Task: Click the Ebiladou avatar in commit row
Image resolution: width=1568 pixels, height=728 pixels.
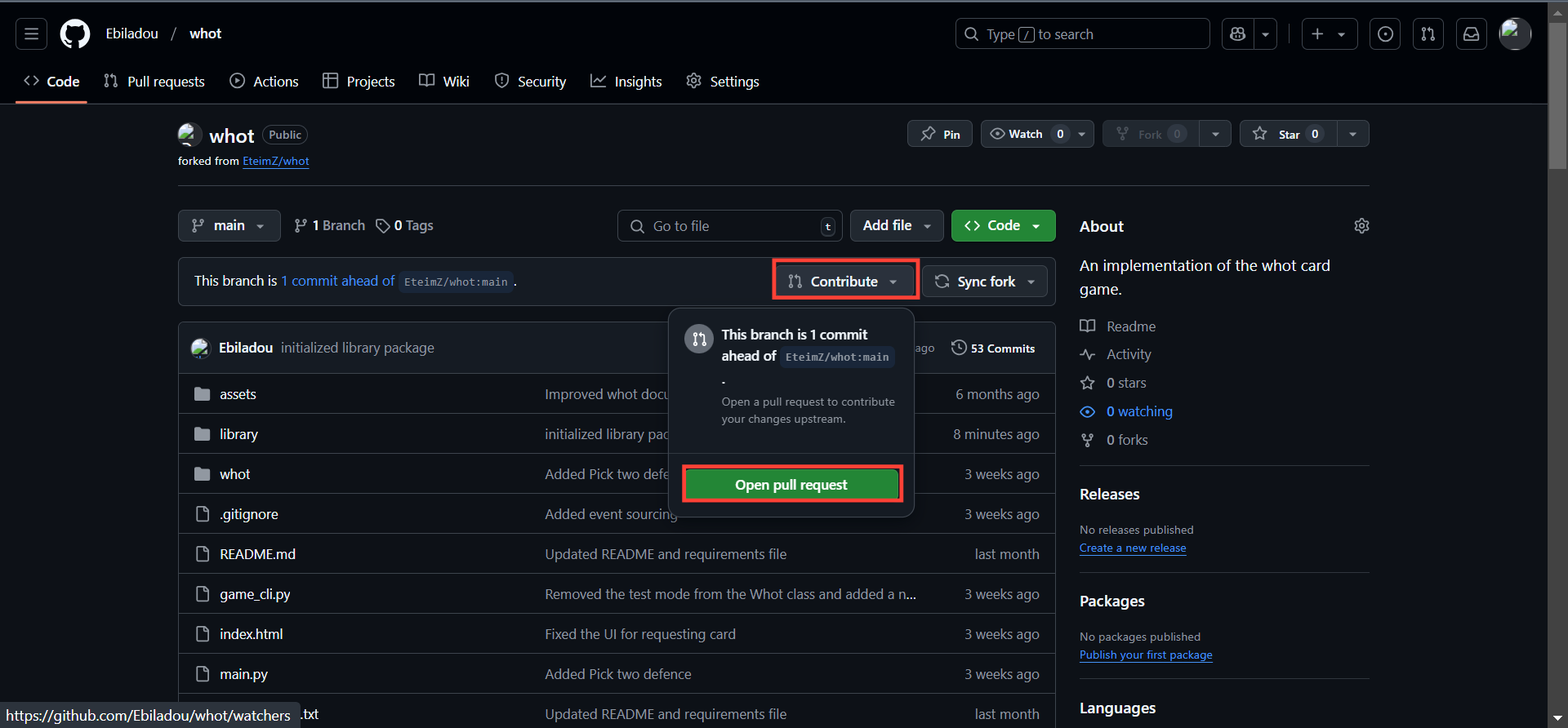Action: click(201, 348)
